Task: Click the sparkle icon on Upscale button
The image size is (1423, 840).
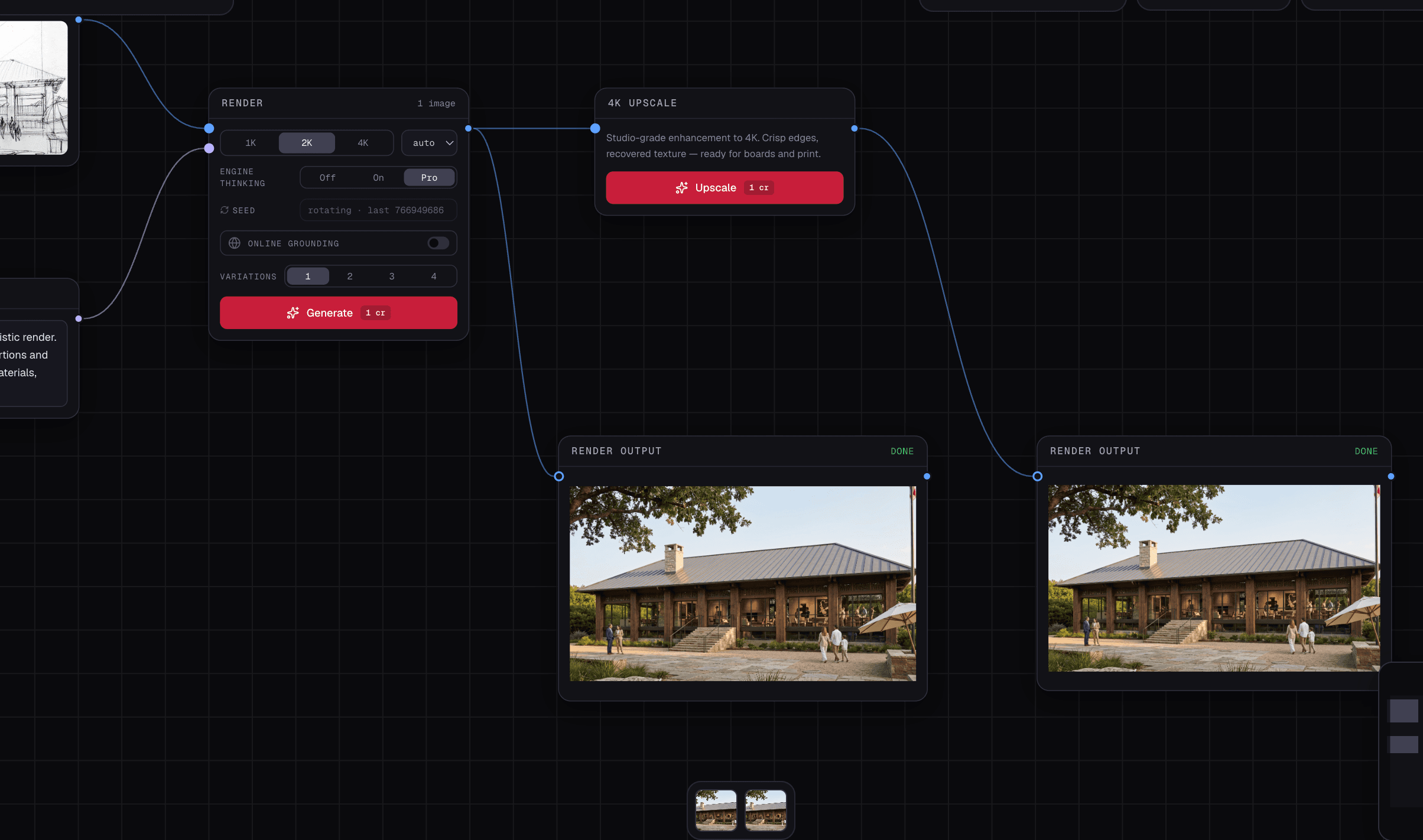Action: [x=682, y=188]
